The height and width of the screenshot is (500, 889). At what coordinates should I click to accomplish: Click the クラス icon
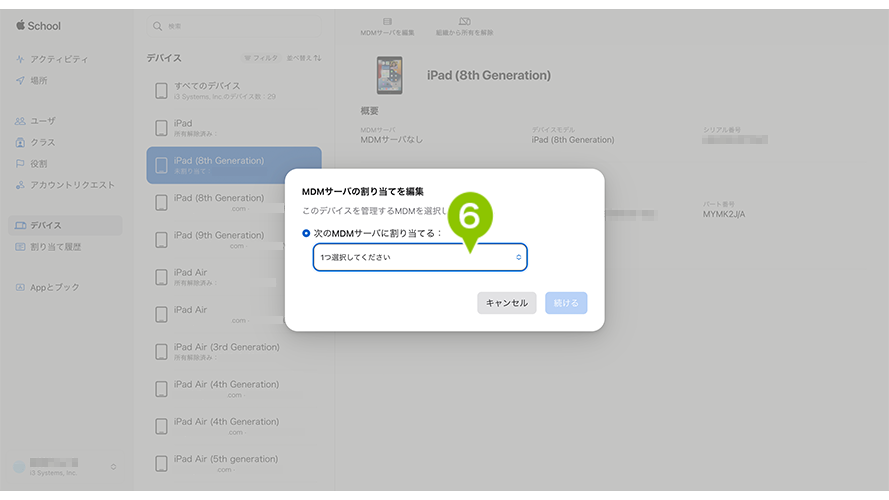tap(20, 142)
